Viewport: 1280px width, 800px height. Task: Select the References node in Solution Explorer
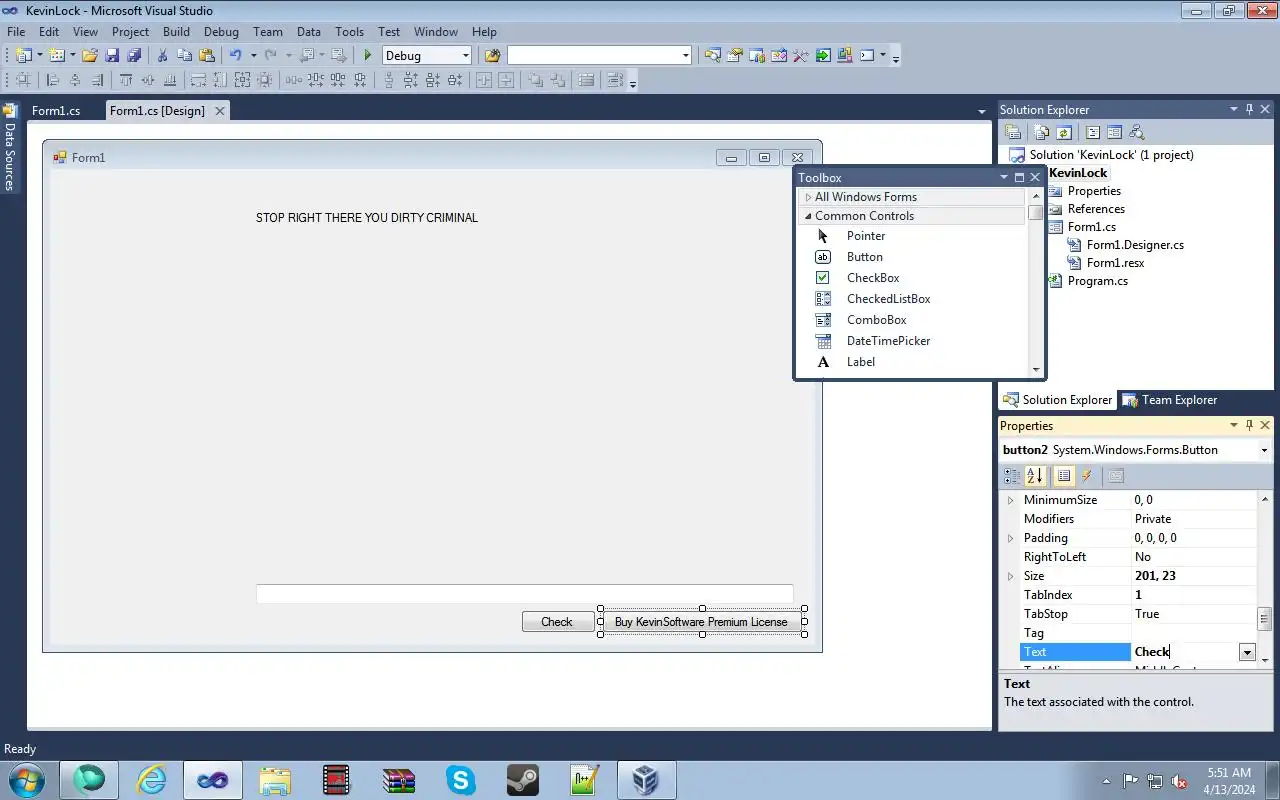tap(1096, 209)
